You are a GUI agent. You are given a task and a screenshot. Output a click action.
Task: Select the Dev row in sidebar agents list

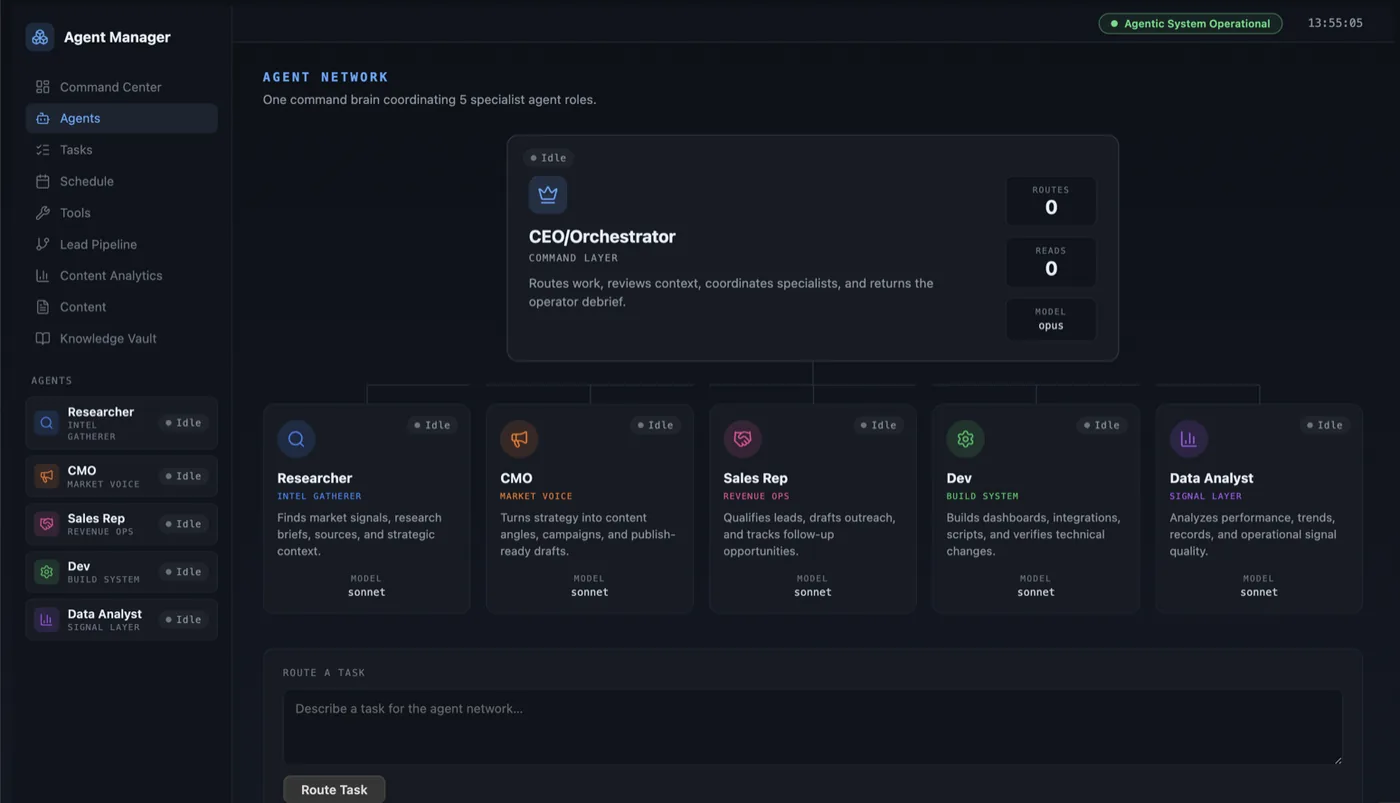pos(122,572)
